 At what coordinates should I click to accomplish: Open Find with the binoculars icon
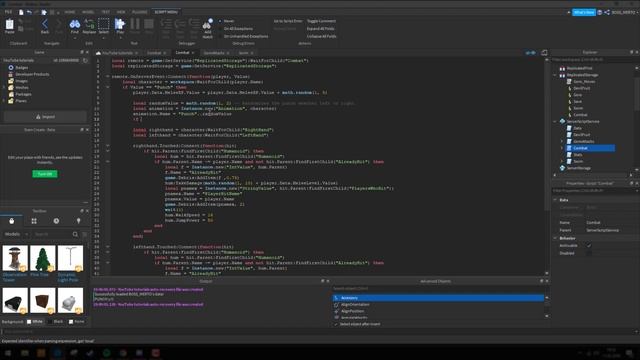coord(75,24)
